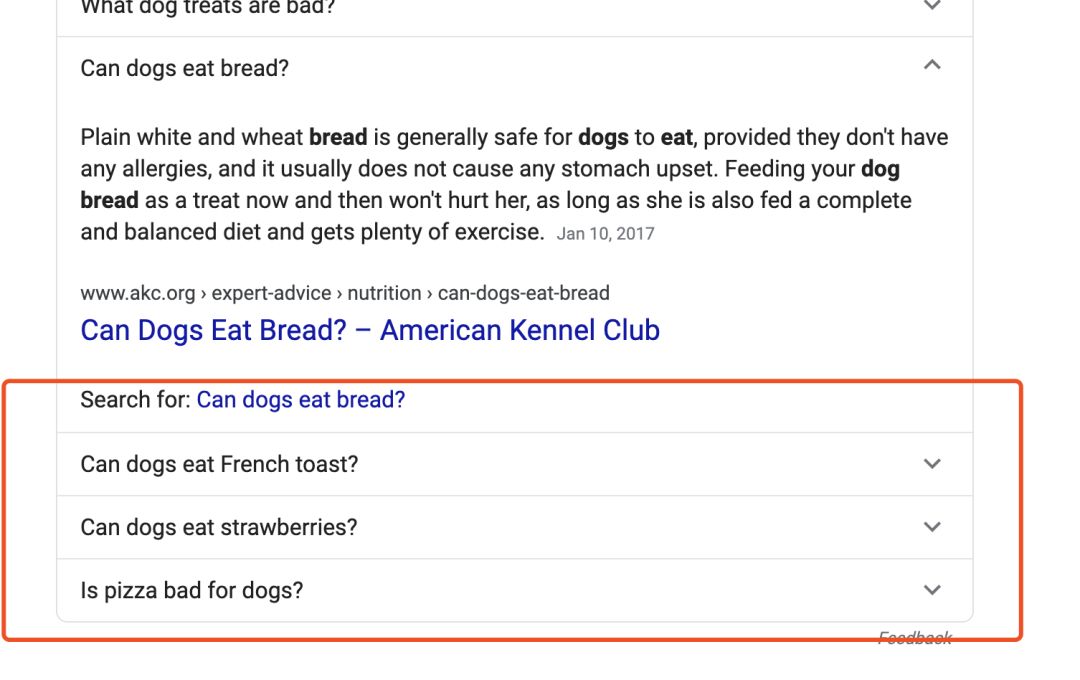Click the 'Jan 10, 2017' date

click(x=605, y=234)
